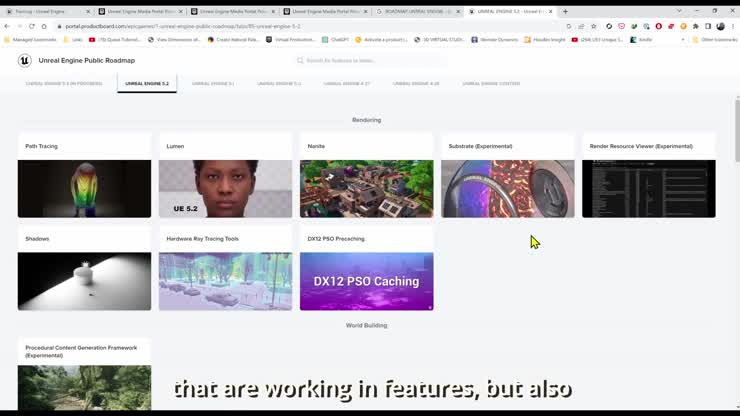Screen dimensions: 740x416
Task: Open the Chrome profile avatar
Action: (x=720, y=26)
